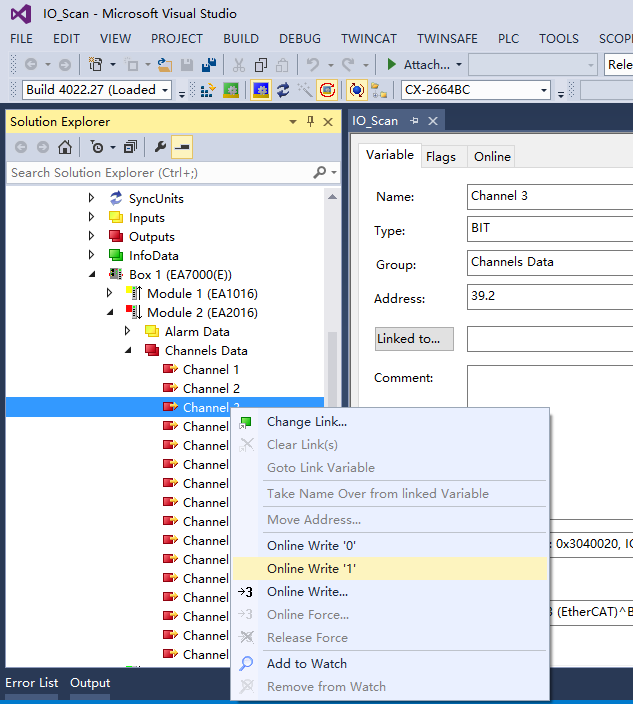Image resolution: width=633 pixels, height=704 pixels.
Task: Open the TWINSAFE menu
Action: 447,39
